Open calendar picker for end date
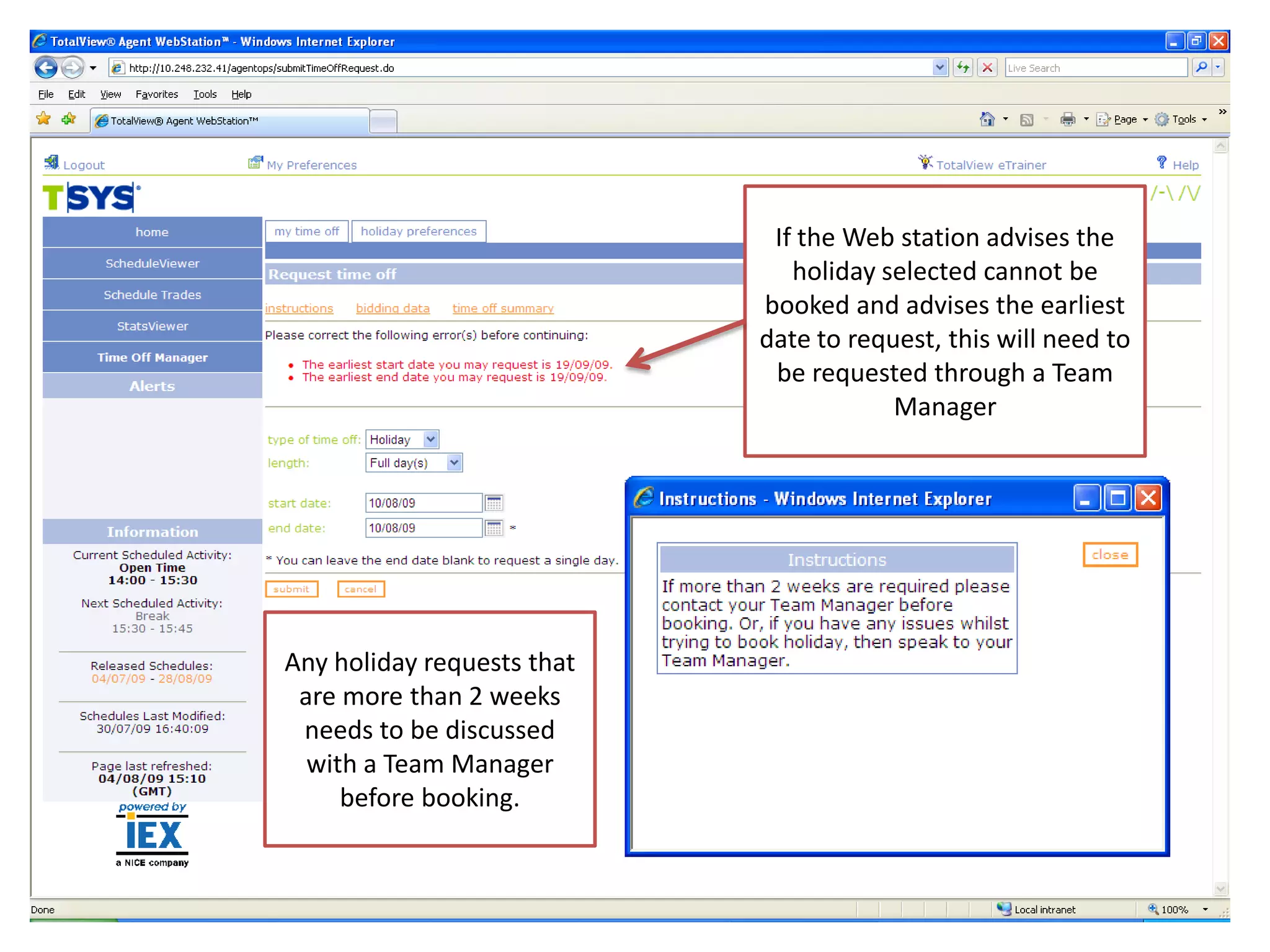1270x952 pixels. point(494,528)
